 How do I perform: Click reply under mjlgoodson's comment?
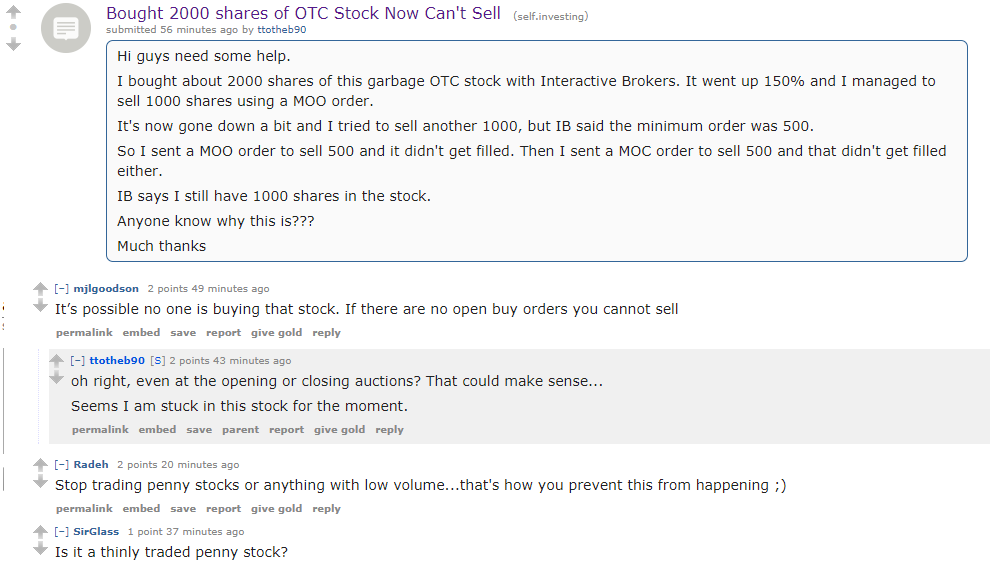(326, 333)
